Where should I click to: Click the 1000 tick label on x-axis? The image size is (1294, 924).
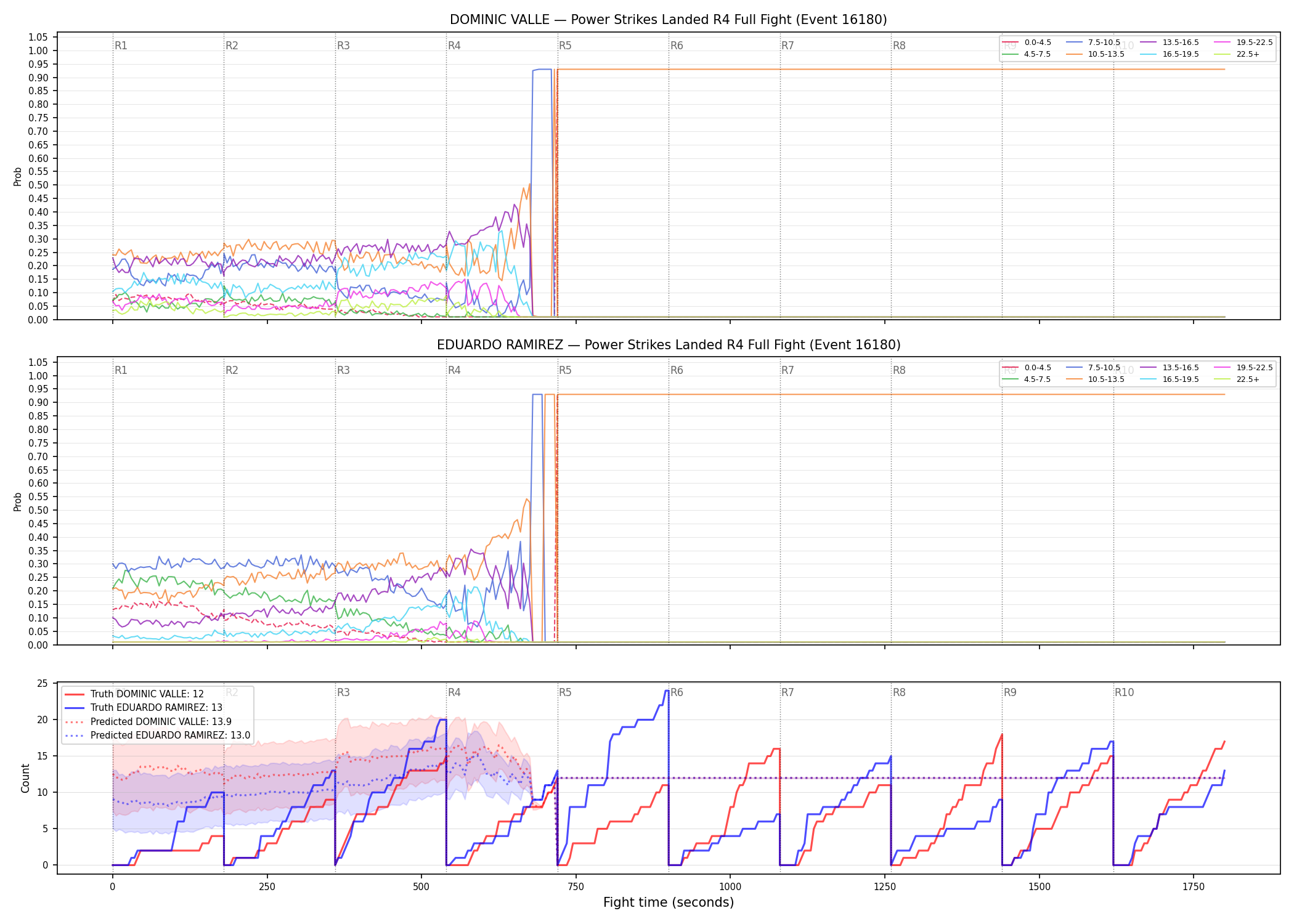tap(730, 886)
